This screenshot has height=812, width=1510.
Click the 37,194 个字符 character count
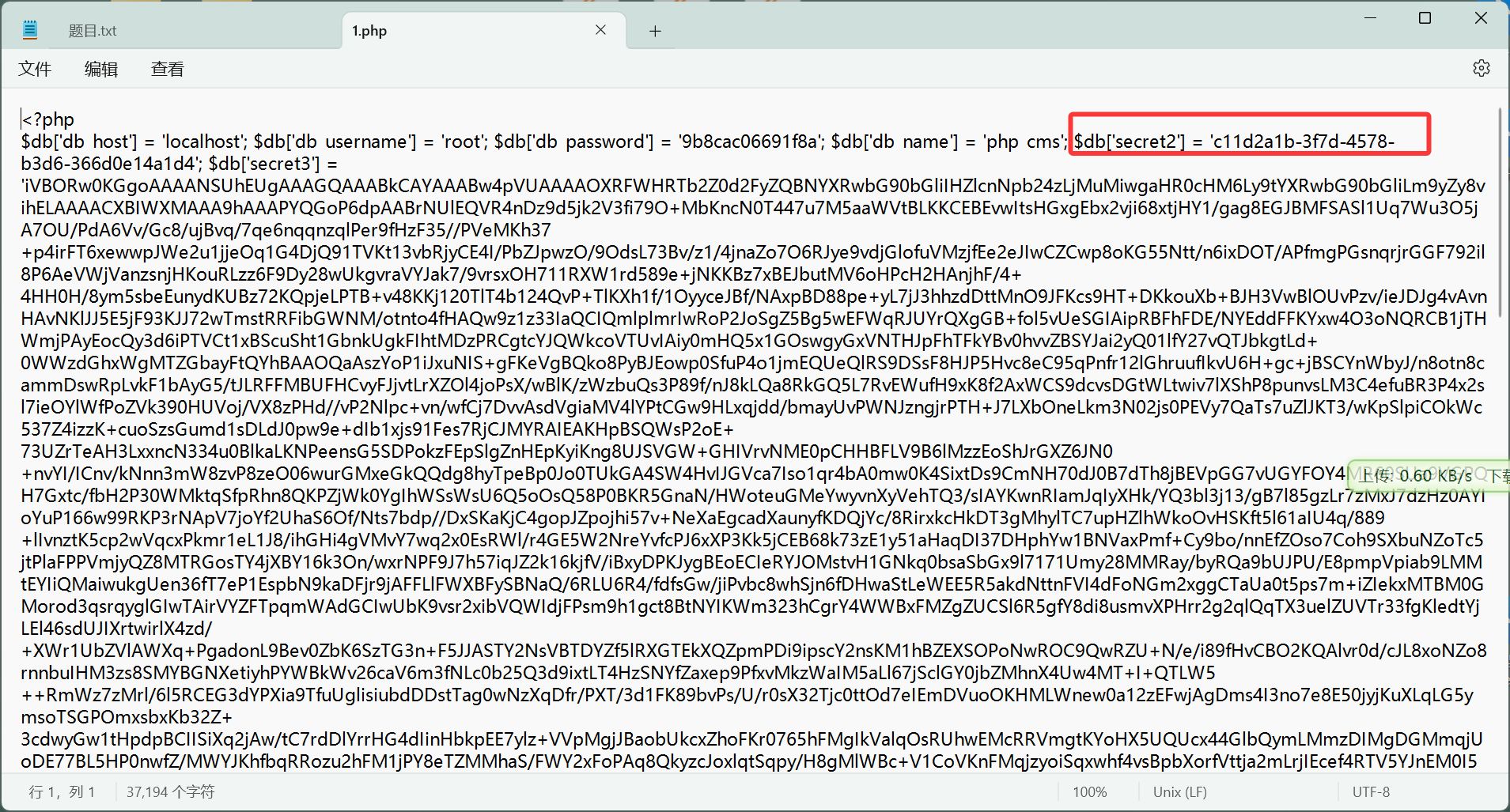coord(171,791)
